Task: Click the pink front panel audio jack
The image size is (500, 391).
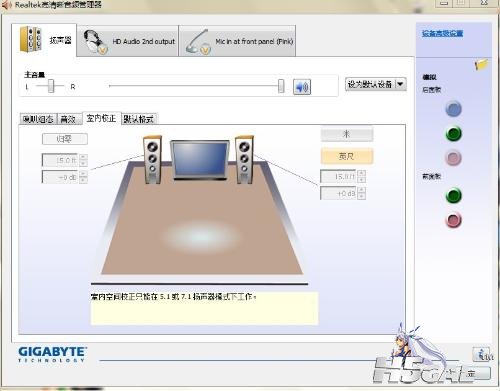Action: (453, 220)
